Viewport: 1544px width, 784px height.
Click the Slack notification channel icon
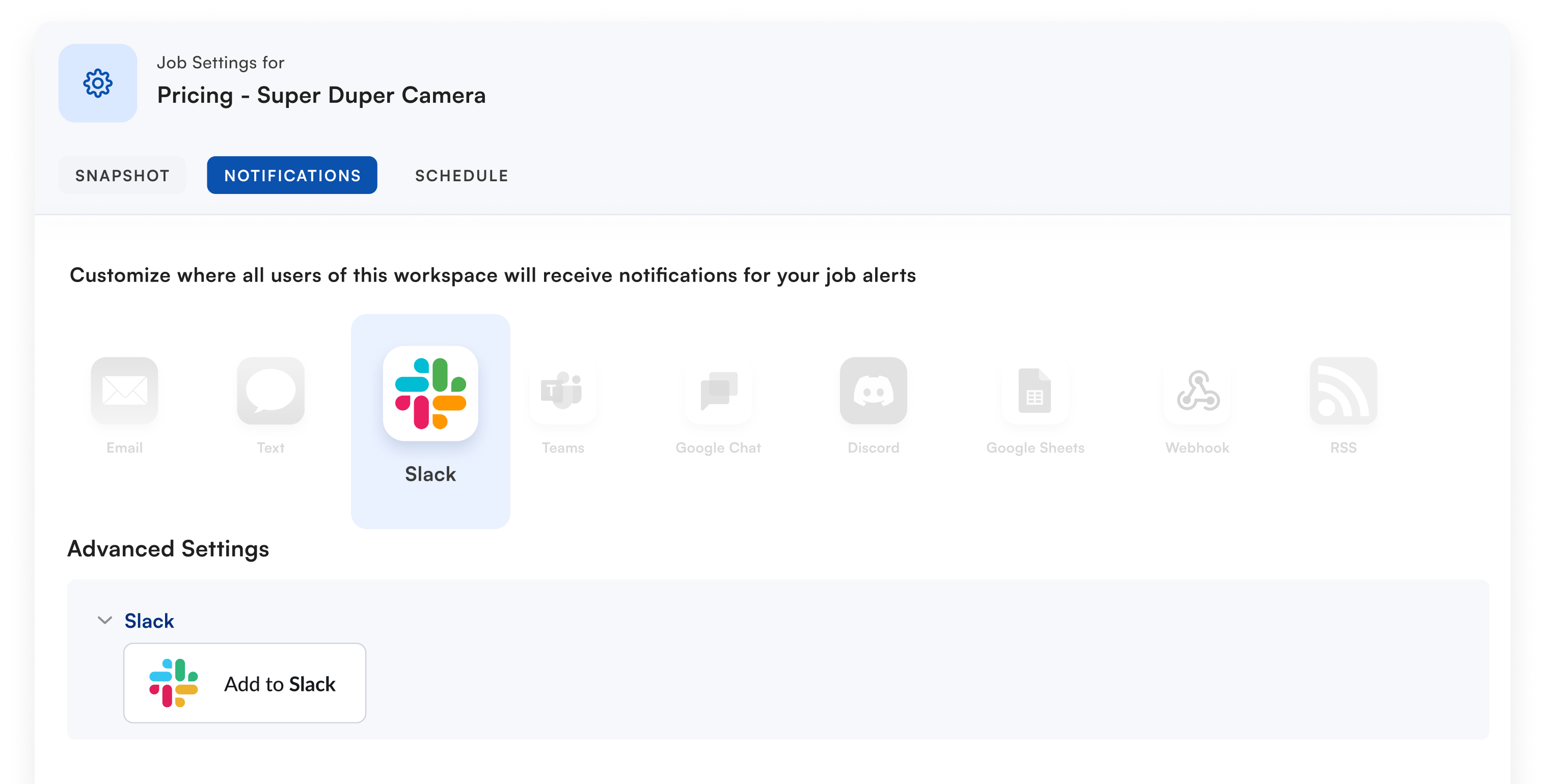pyautogui.click(x=431, y=394)
